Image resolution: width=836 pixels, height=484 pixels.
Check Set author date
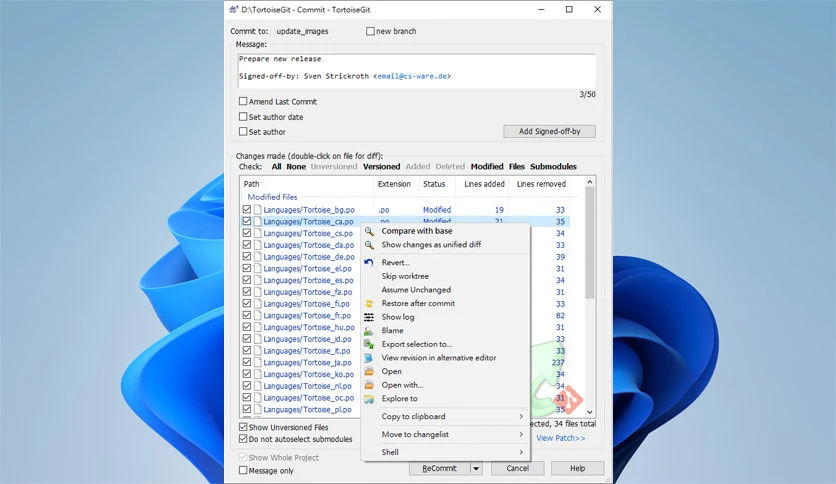point(243,117)
